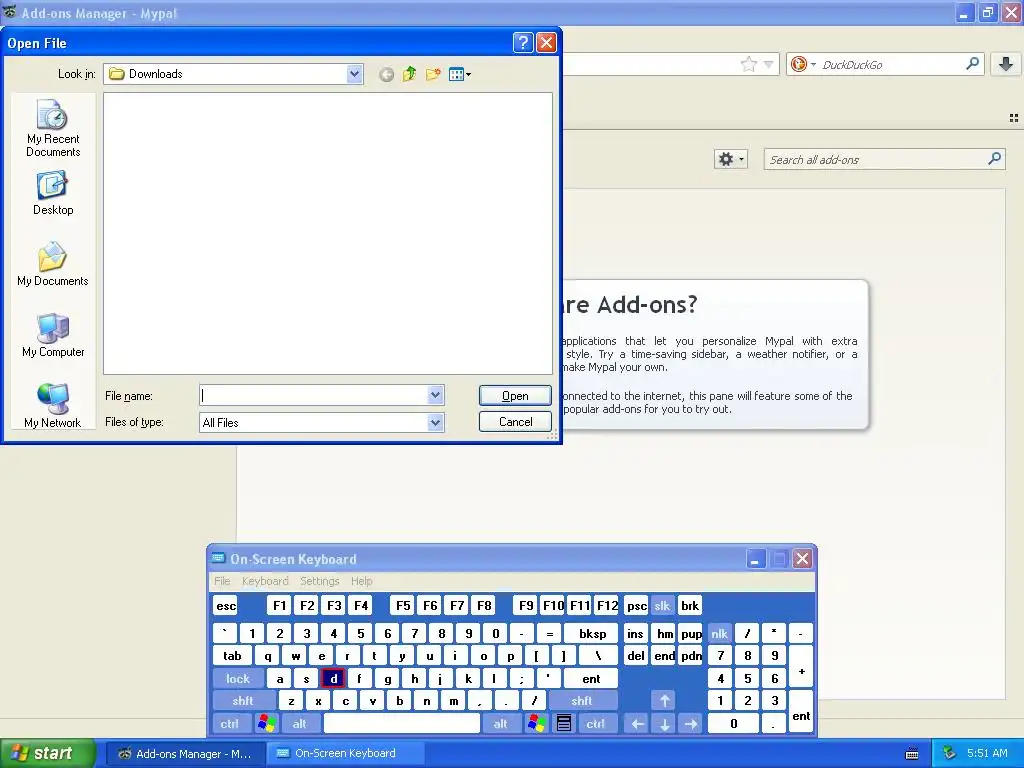Click the bookmark star in Mypal toolbar

748,64
